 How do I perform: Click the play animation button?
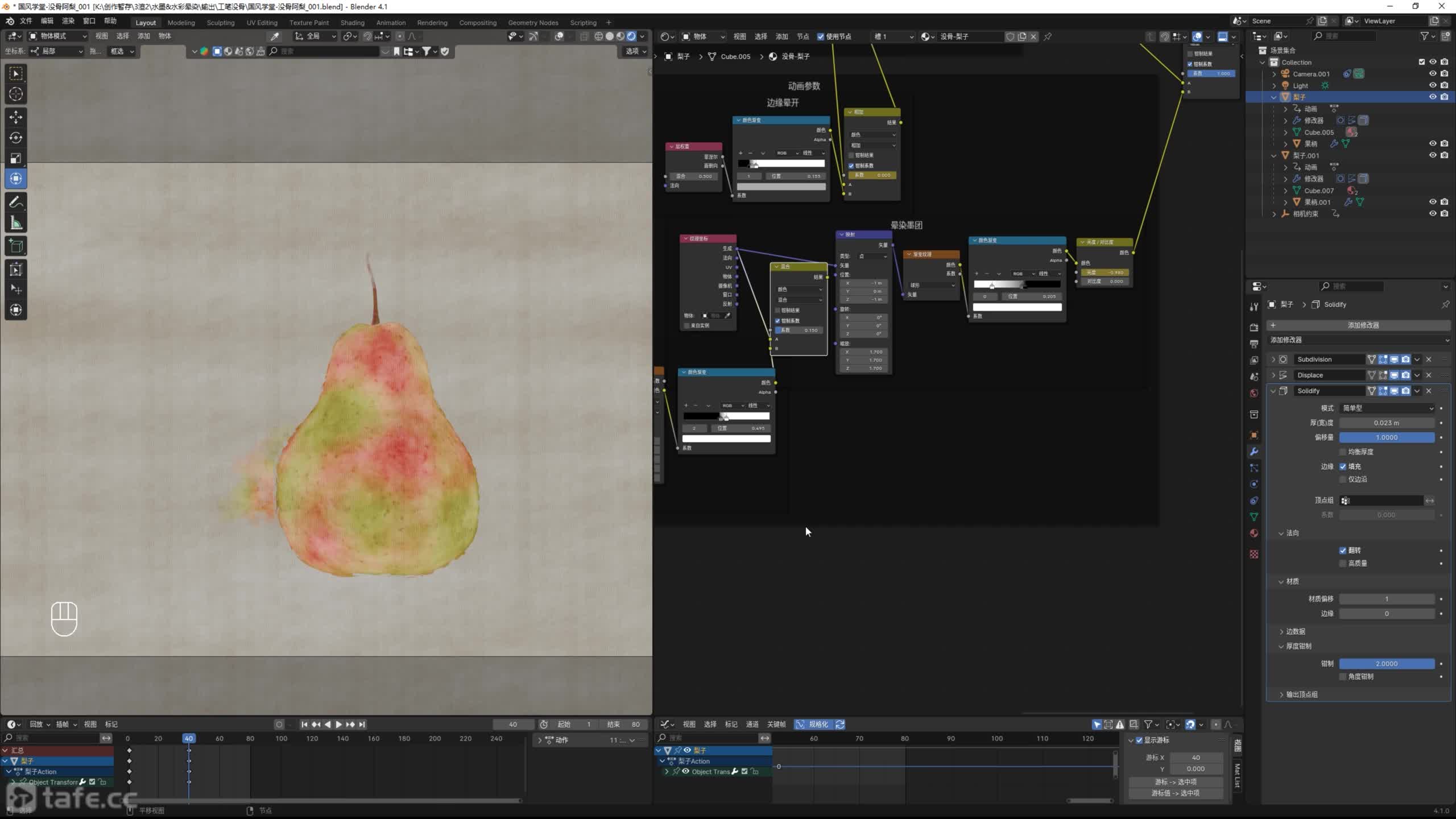click(x=339, y=724)
